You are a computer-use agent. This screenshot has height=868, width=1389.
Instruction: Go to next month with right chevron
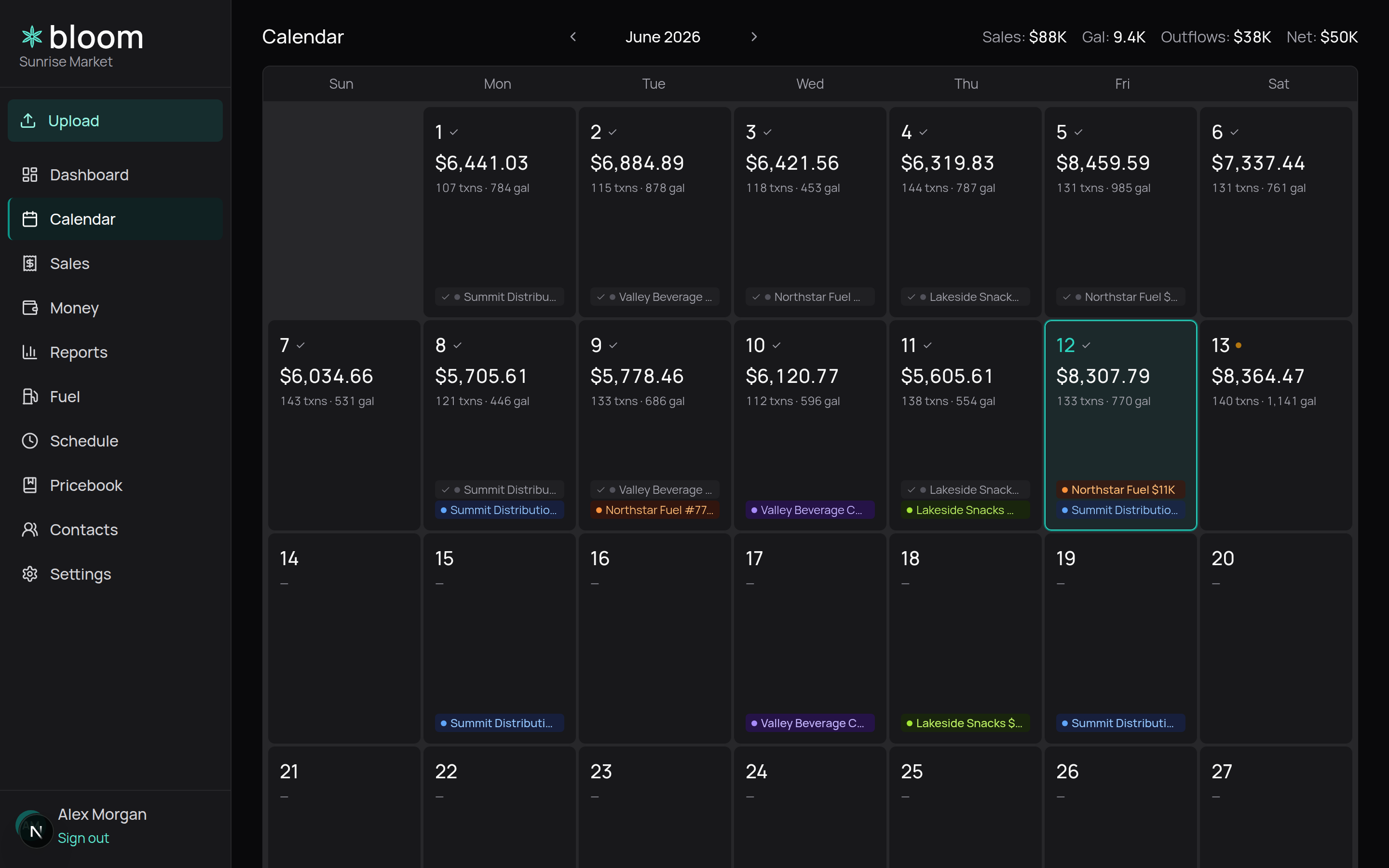[754, 37]
